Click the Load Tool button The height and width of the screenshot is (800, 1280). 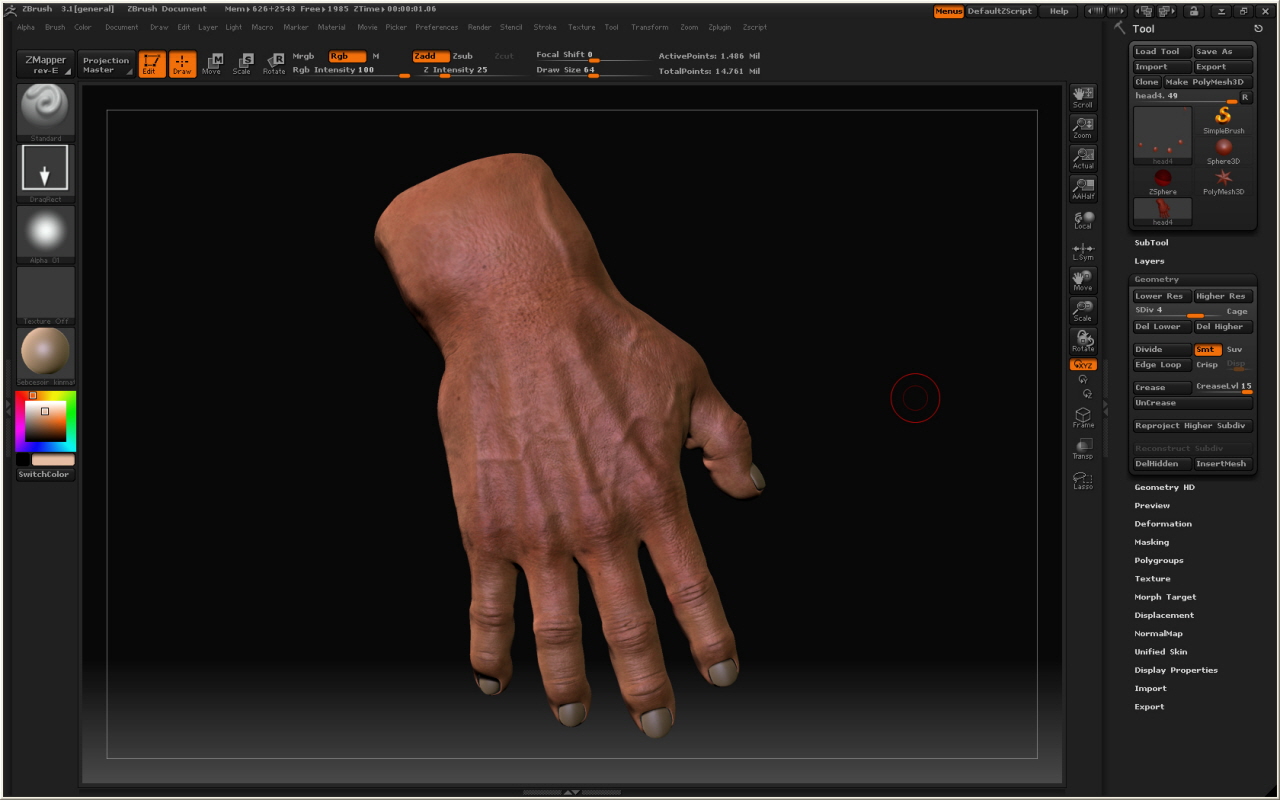(1160, 51)
